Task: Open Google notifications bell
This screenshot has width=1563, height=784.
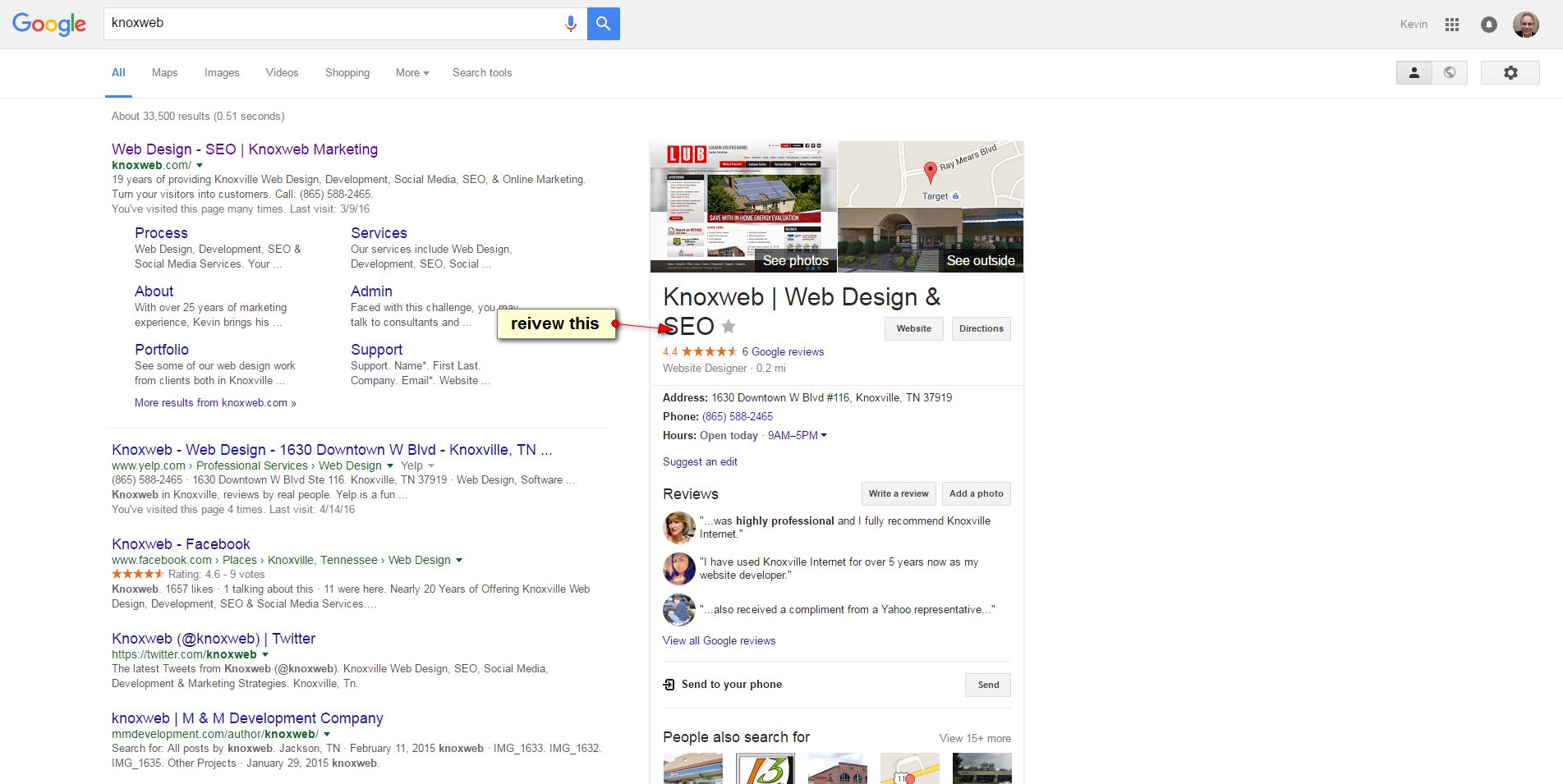Action: click(x=1488, y=25)
